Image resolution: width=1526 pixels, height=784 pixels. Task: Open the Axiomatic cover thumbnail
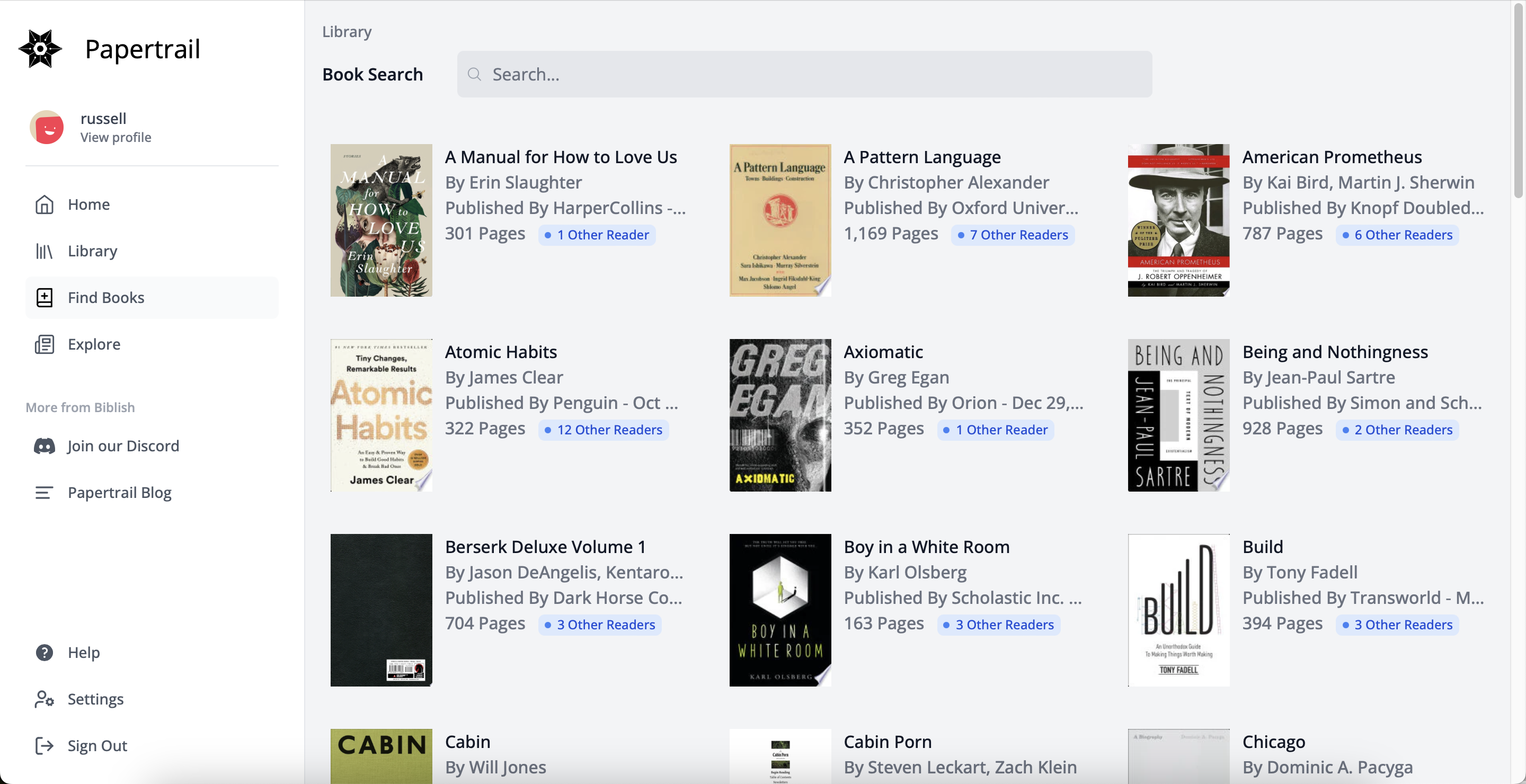780,415
